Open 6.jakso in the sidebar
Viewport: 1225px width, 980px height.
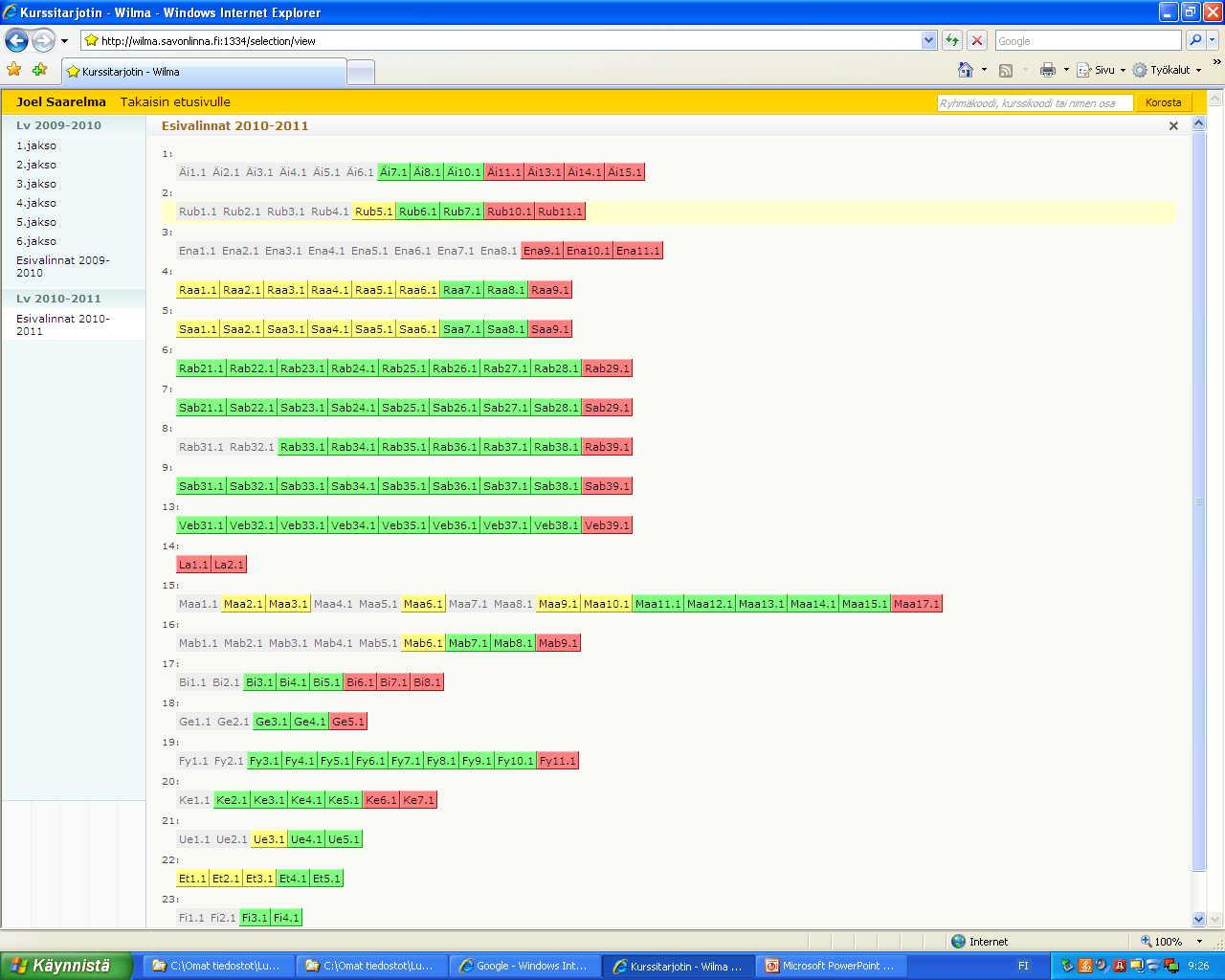(36, 241)
